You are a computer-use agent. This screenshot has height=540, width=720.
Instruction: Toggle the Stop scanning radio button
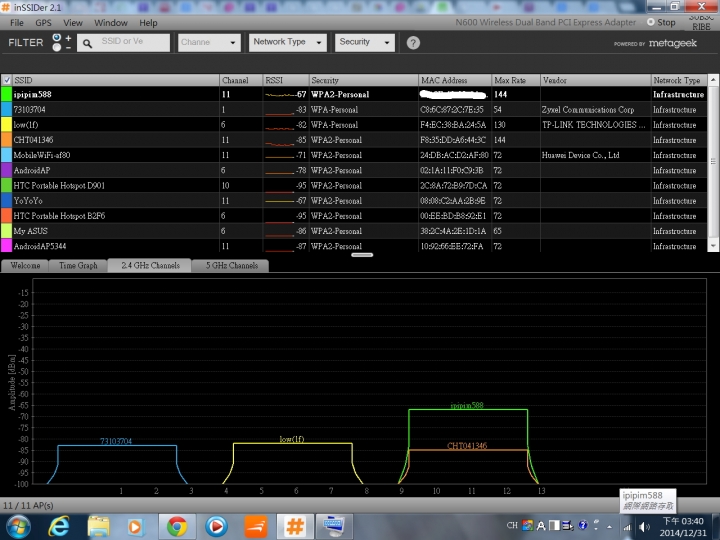tap(650, 22)
